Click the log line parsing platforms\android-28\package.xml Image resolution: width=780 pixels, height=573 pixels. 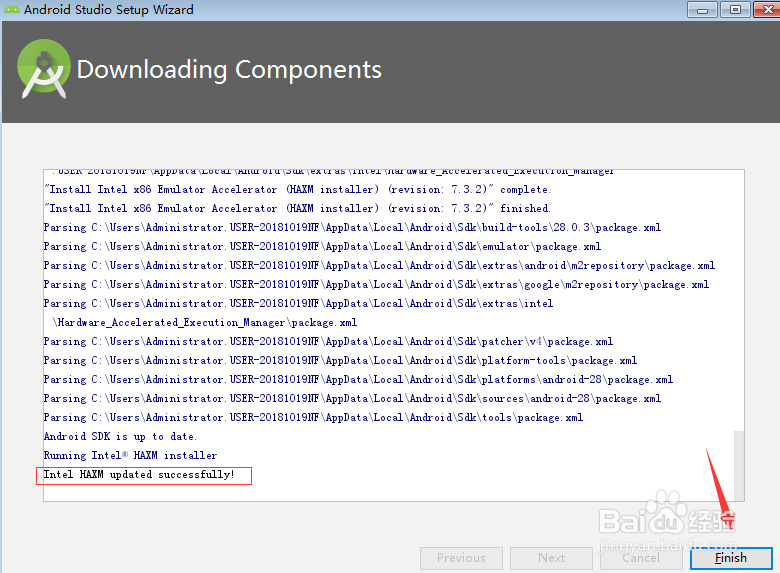click(x=358, y=380)
